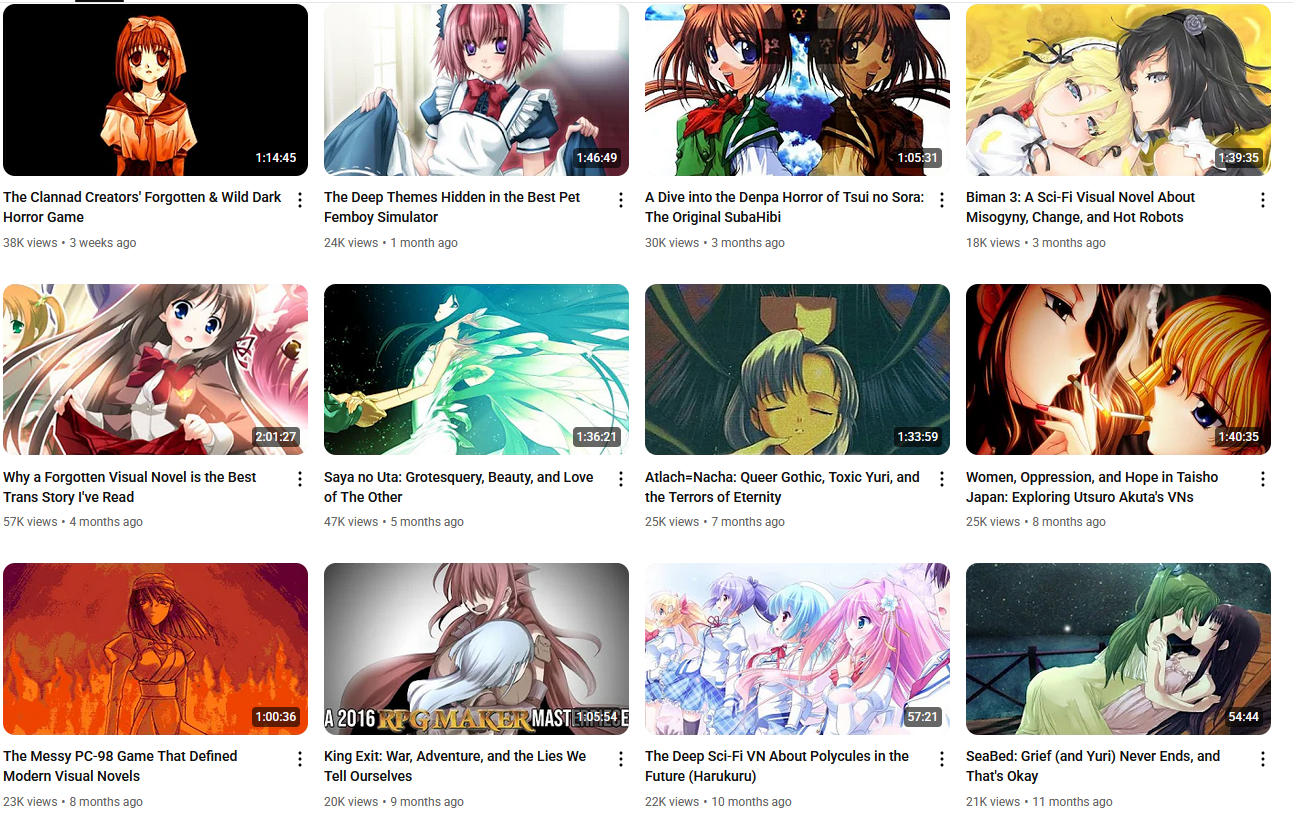Open action menu for Biman 3 video
Screen dimensions: 1293x824
(1262, 200)
